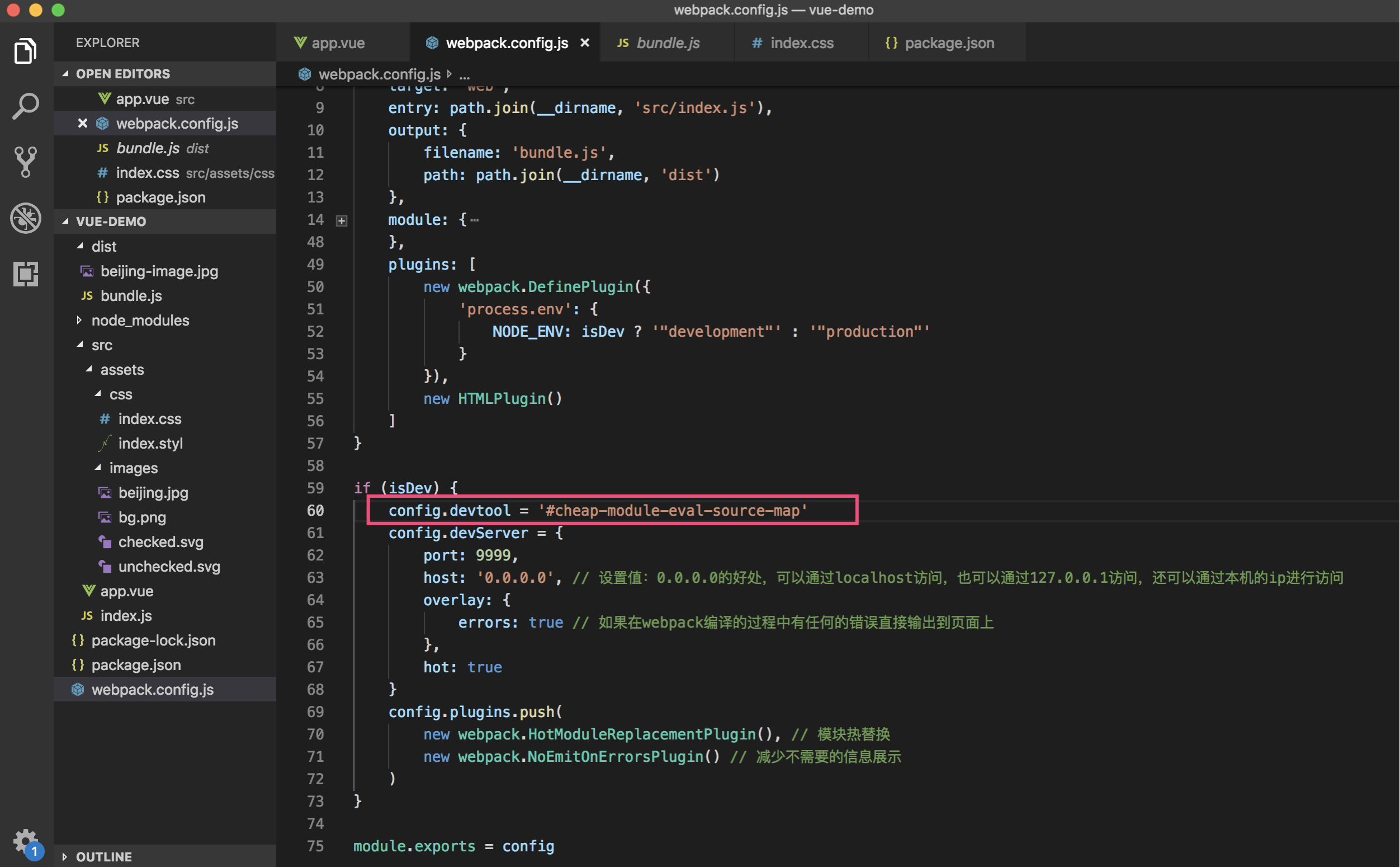
Task: Close the webpack.config.js tab
Action: tap(584, 42)
